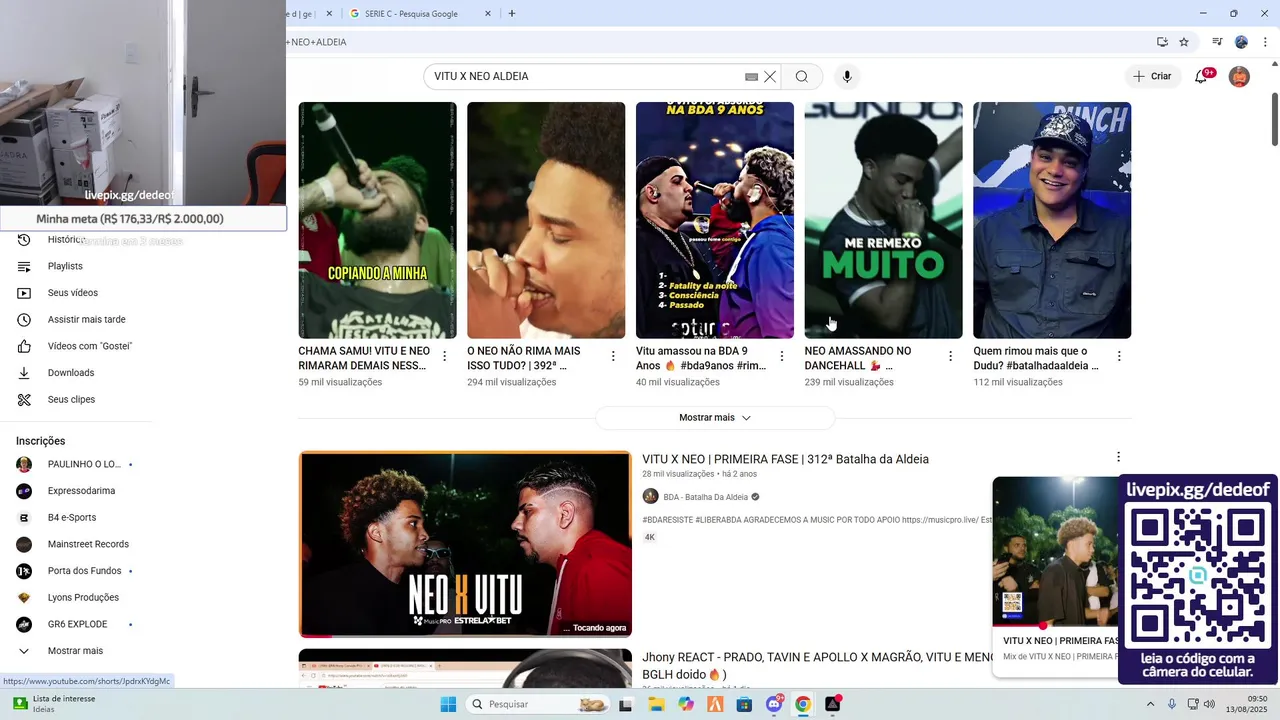Open options for Vitu amassou na BDA short

point(782,356)
